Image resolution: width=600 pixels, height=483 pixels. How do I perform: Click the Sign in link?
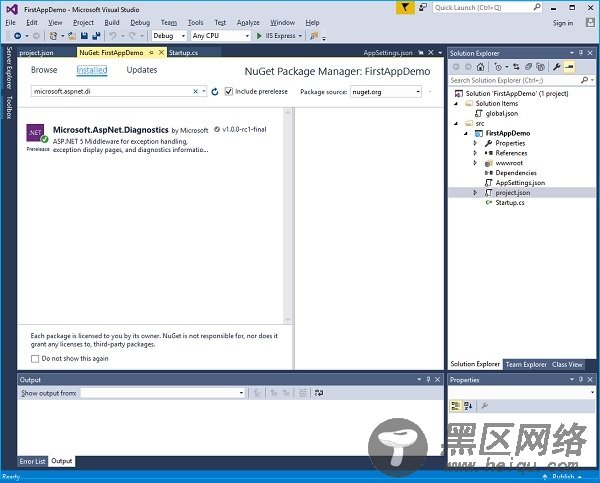tap(563, 23)
